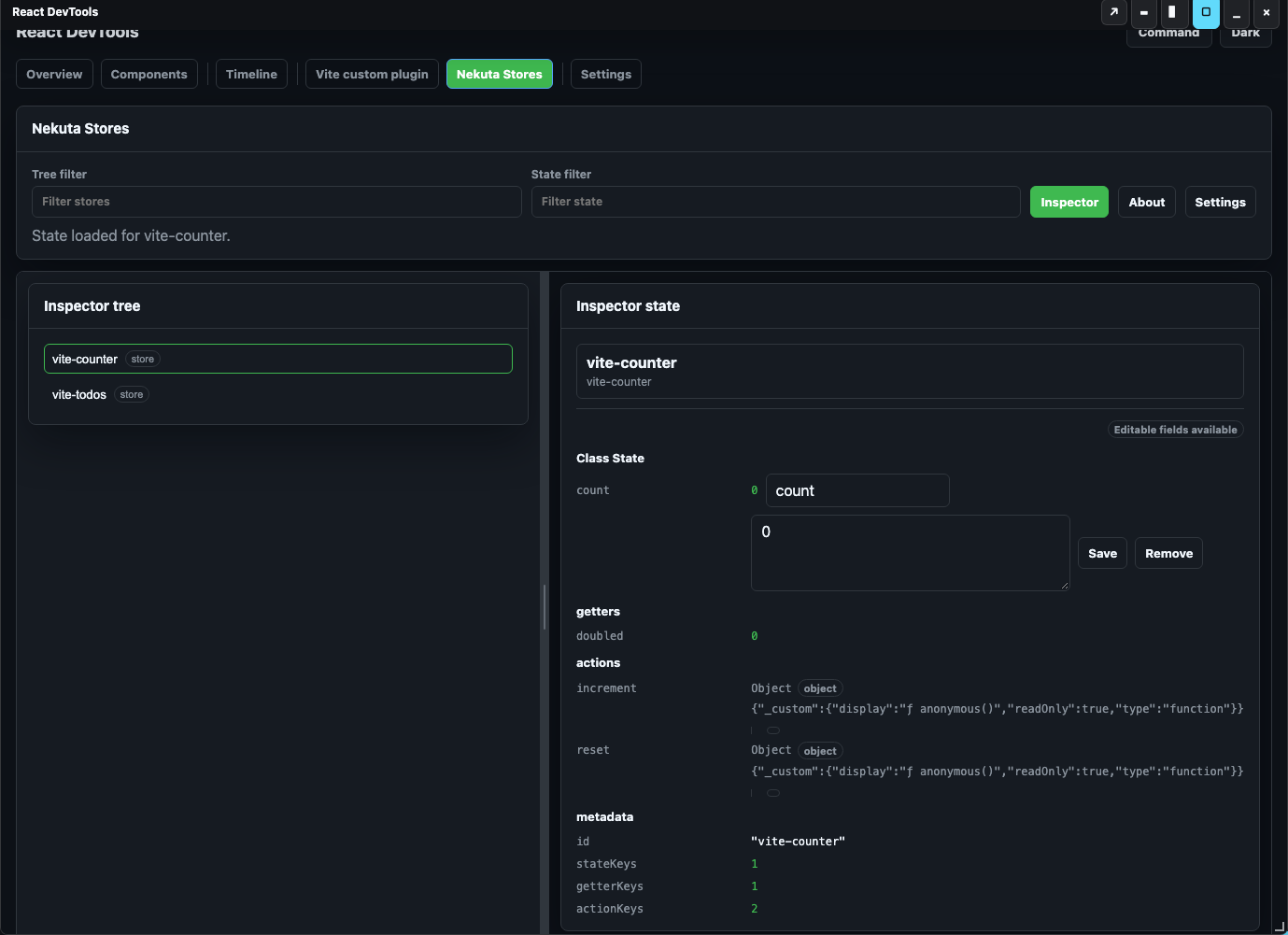Select the Vite custom plugin tab

372,74
